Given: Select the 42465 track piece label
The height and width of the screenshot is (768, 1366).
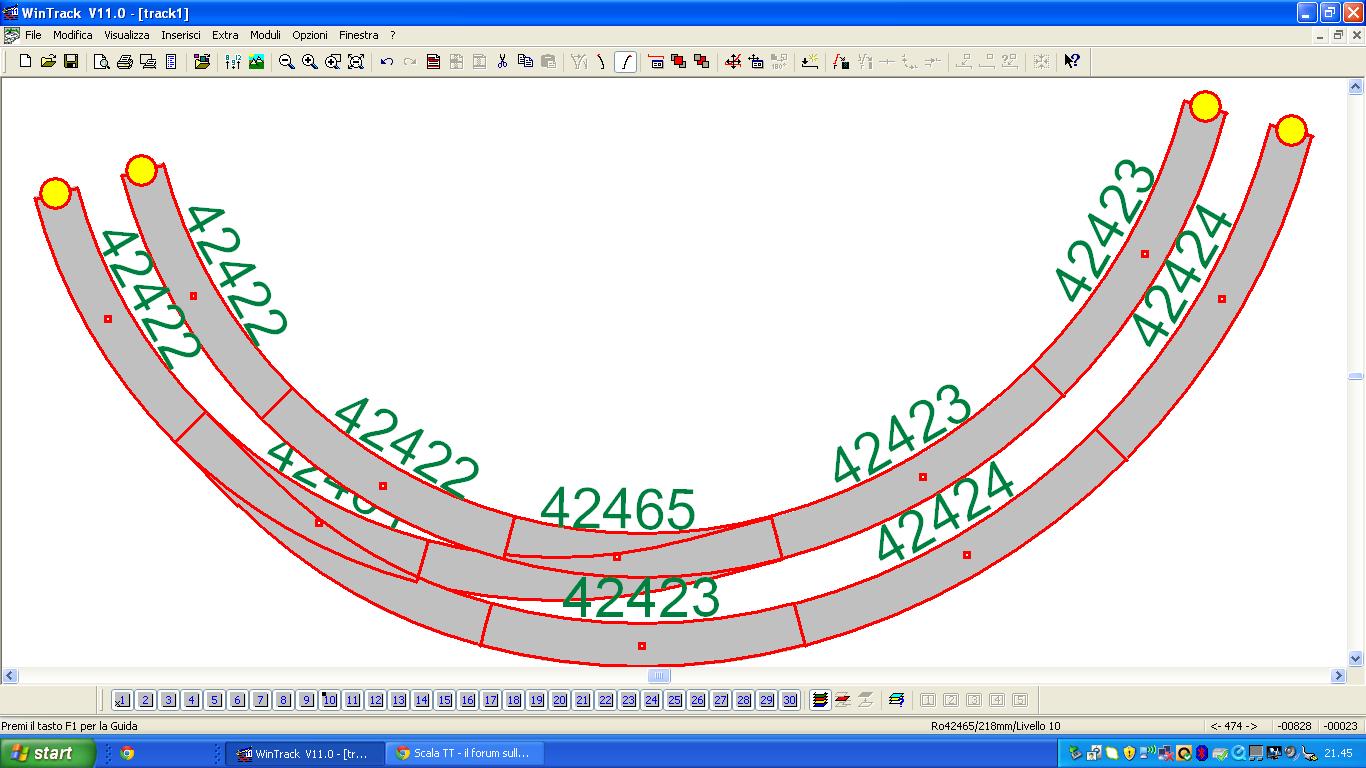Looking at the screenshot, I should coord(618,510).
